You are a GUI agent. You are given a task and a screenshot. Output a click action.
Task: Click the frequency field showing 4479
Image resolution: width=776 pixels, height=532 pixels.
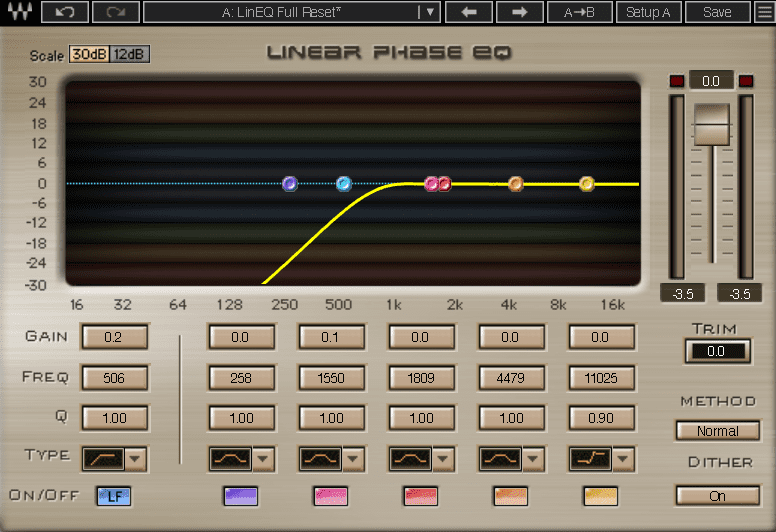511,378
